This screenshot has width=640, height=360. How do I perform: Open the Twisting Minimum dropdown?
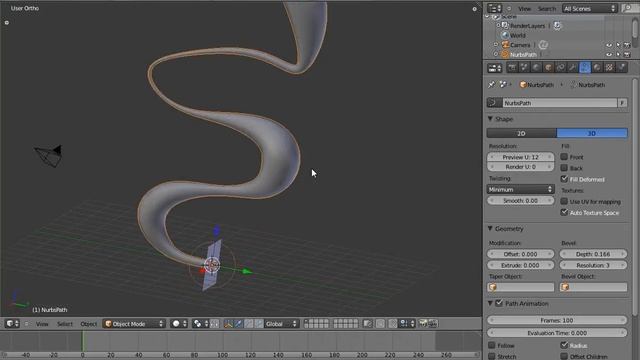click(x=520, y=189)
